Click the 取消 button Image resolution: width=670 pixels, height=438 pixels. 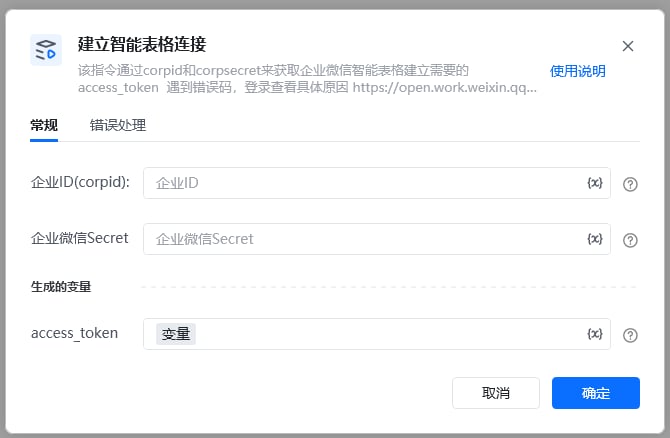coord(496,393)
